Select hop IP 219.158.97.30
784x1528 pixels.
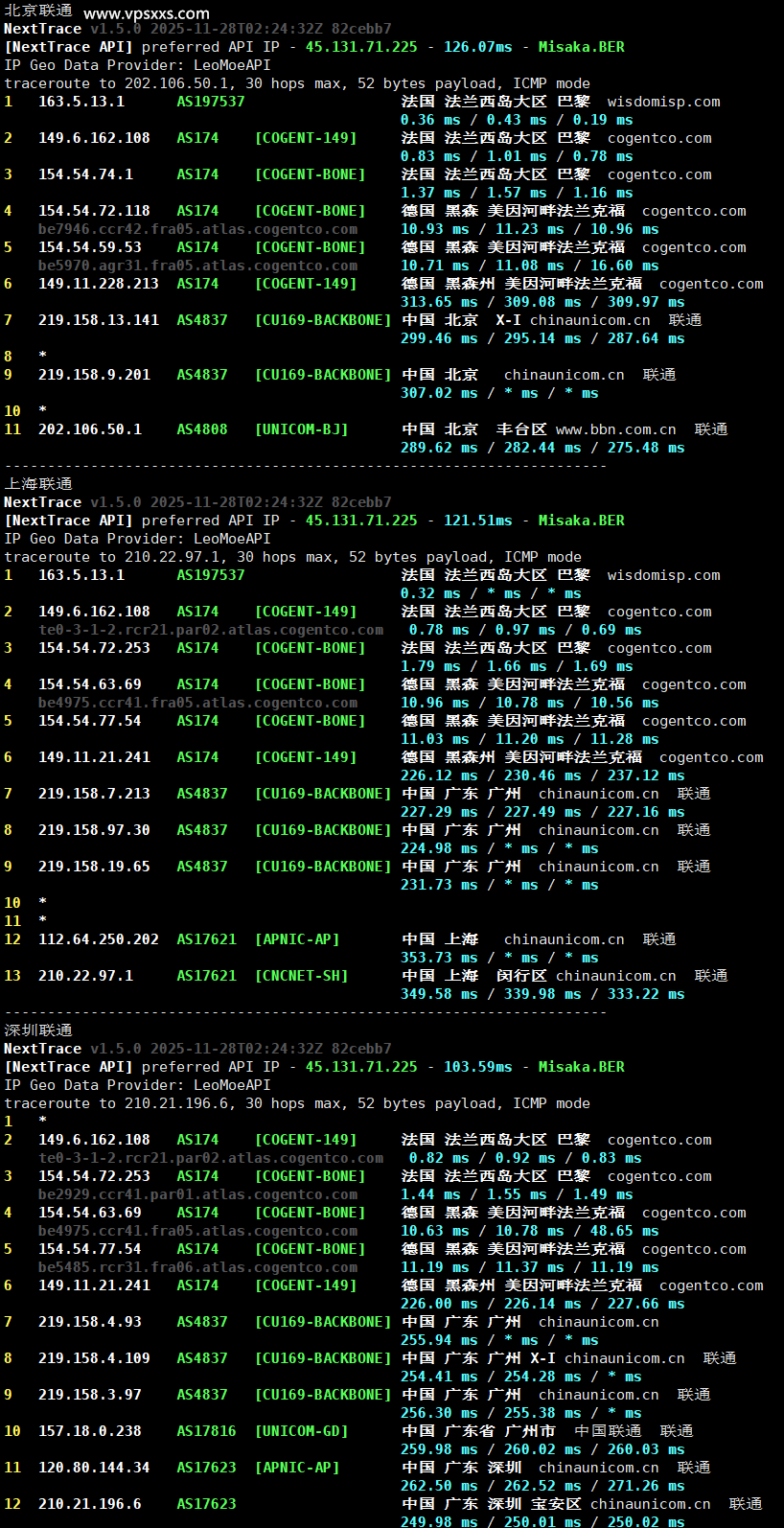[94, 830]
